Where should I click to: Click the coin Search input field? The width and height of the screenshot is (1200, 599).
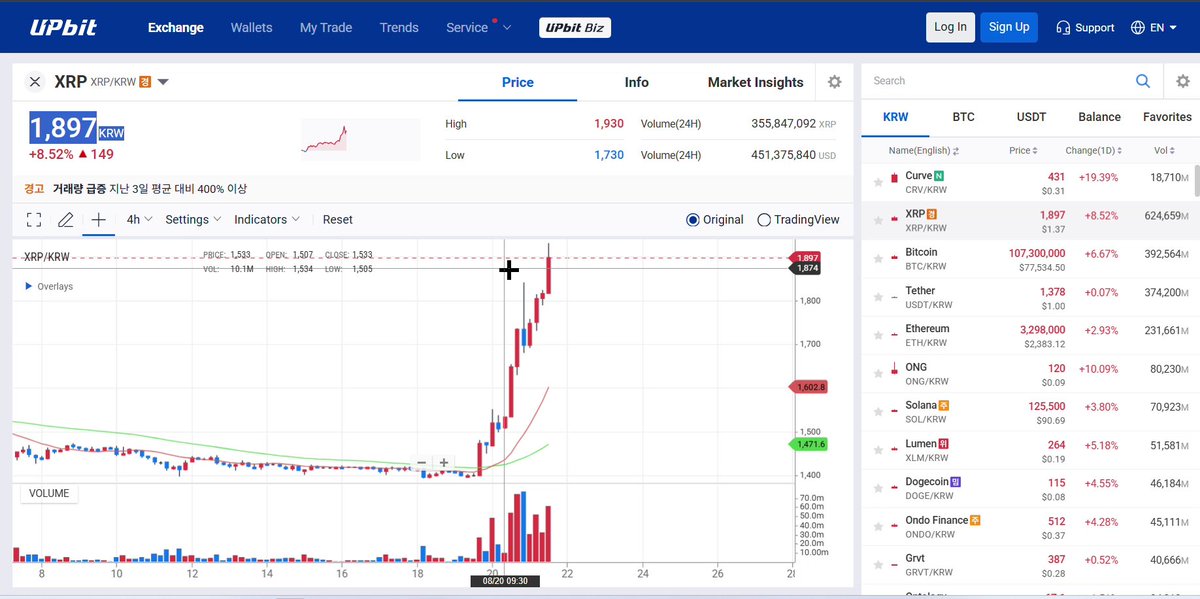point(1000,81)
